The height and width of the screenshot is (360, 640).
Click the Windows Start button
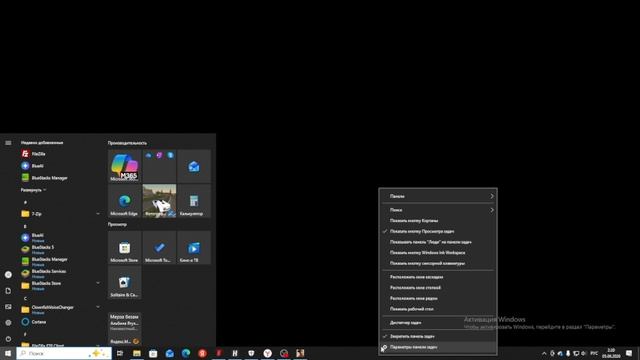coord(8,353)
